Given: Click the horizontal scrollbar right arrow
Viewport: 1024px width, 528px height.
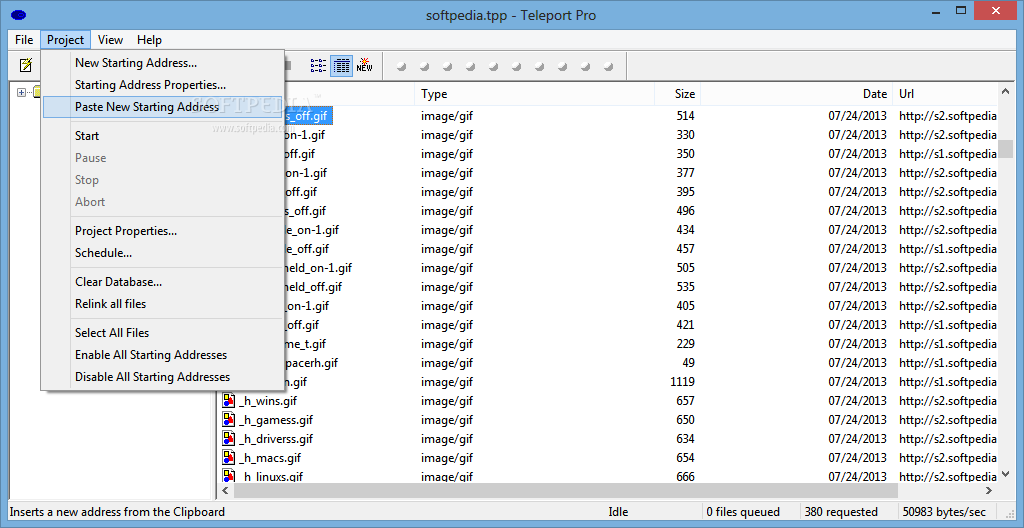Looking at the screenshot, I should pyautogui.click(x=990, y=490).
